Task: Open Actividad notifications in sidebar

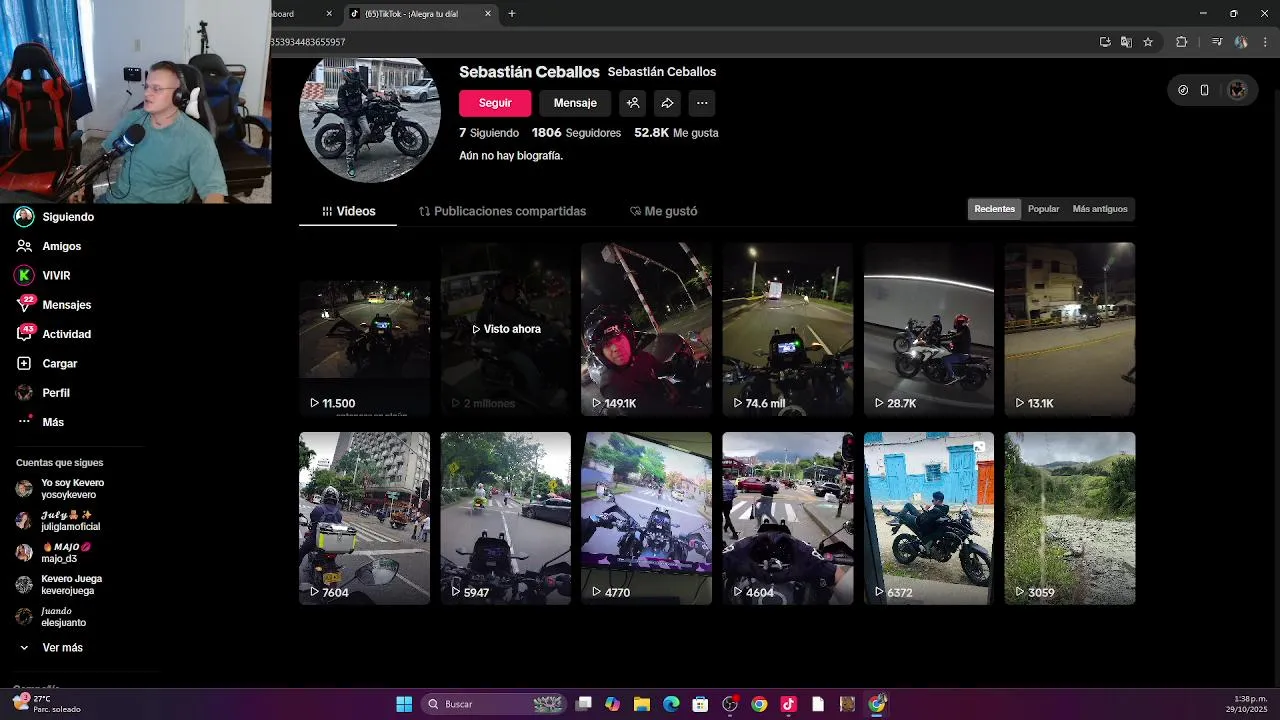Action: pyautogui.click(x=53, y=334)
